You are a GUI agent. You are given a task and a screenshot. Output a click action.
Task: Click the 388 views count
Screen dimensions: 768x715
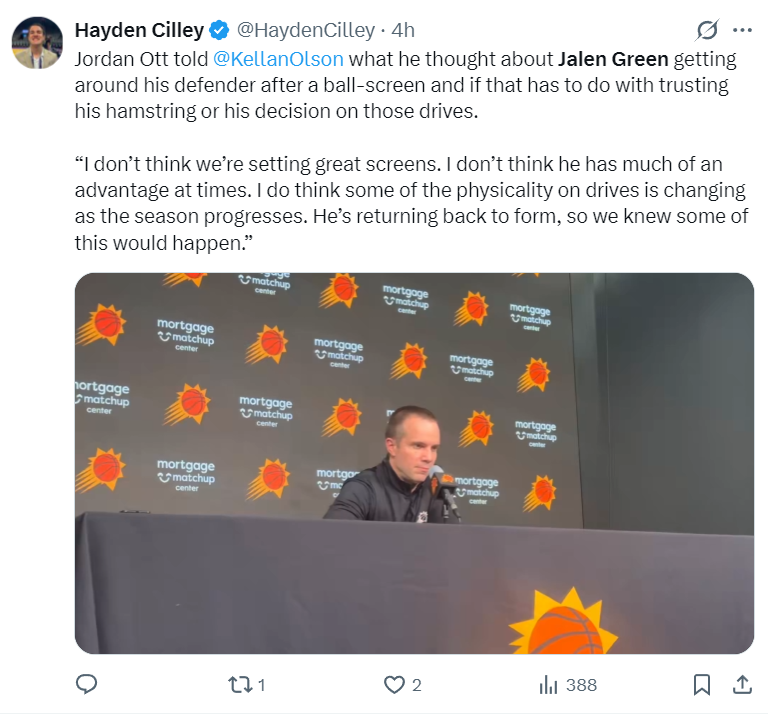(581, 685)
